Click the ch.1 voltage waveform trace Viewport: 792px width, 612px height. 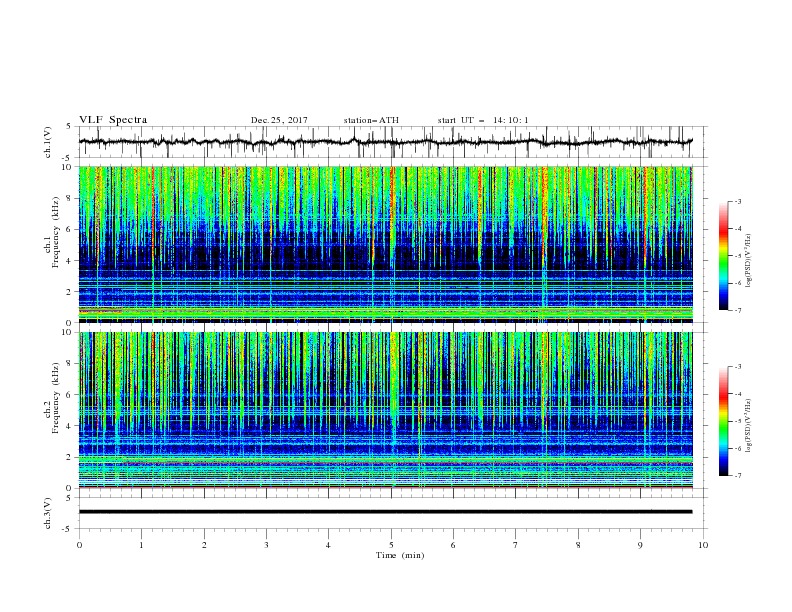click(385, 142)
